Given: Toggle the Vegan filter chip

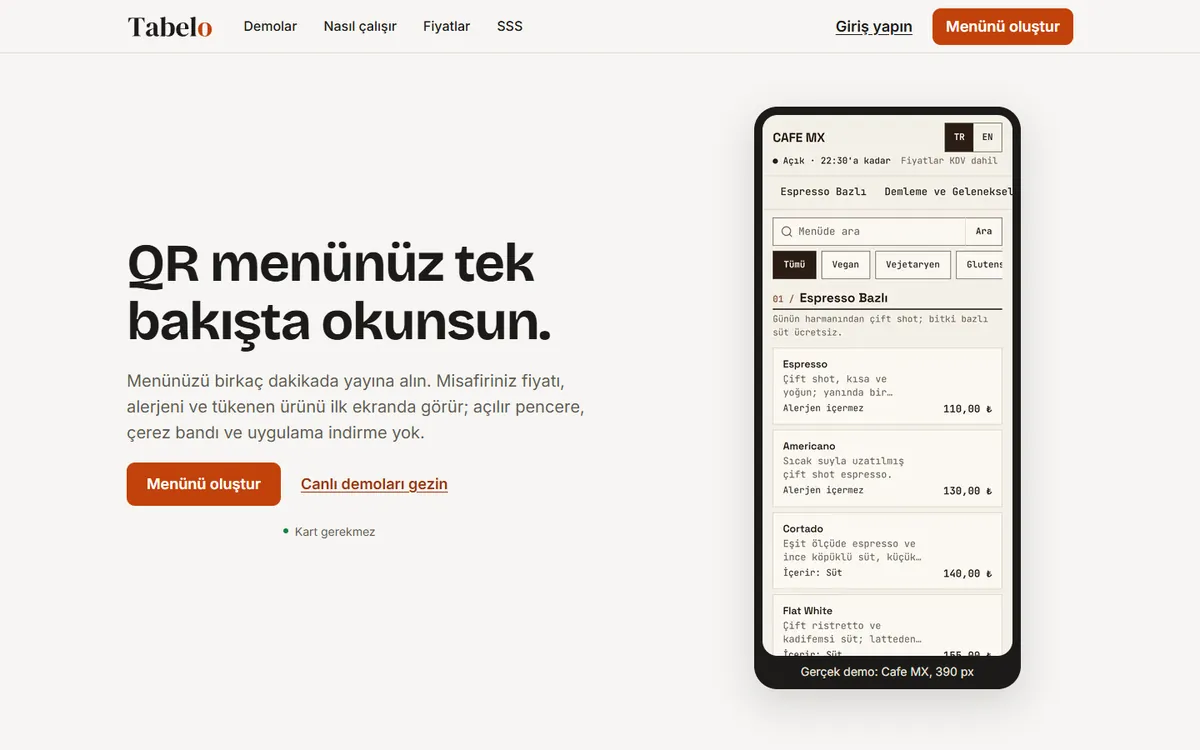Looking at the screenshot, I should coord(846,265).
